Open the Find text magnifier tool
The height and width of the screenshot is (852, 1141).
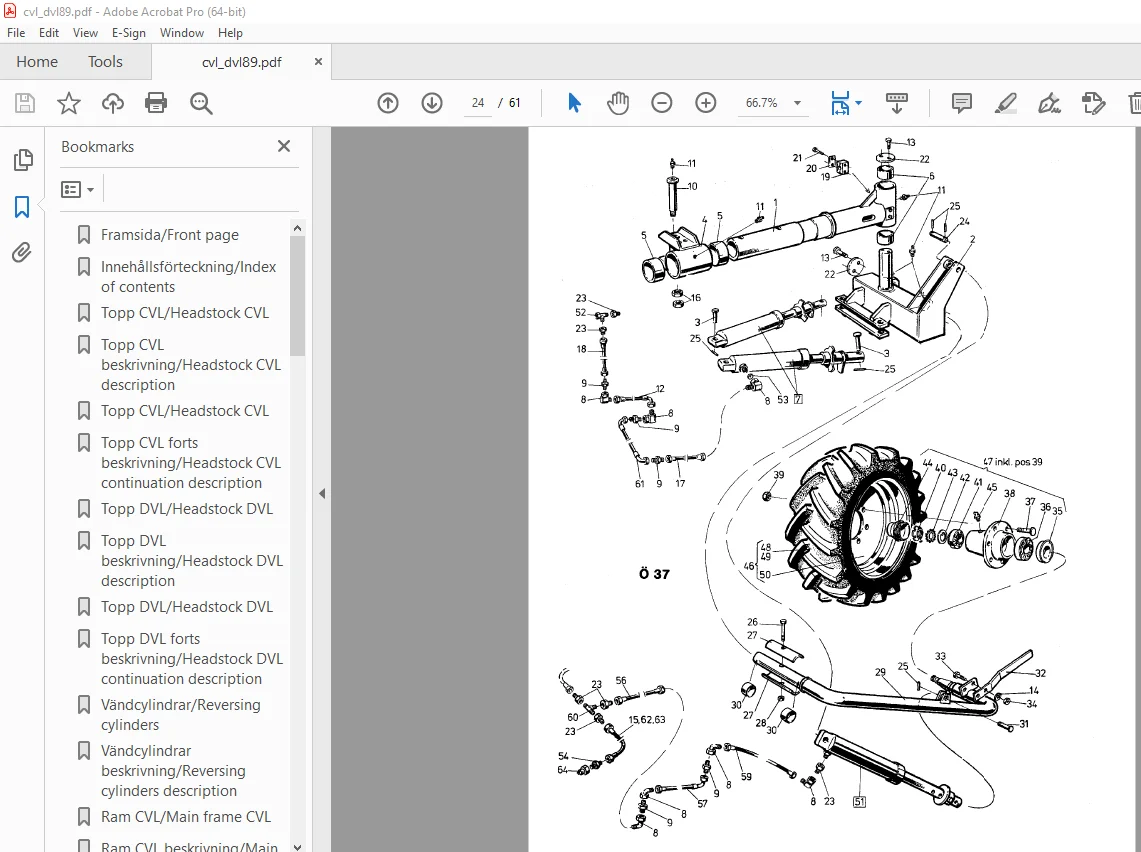pos(201,103)
